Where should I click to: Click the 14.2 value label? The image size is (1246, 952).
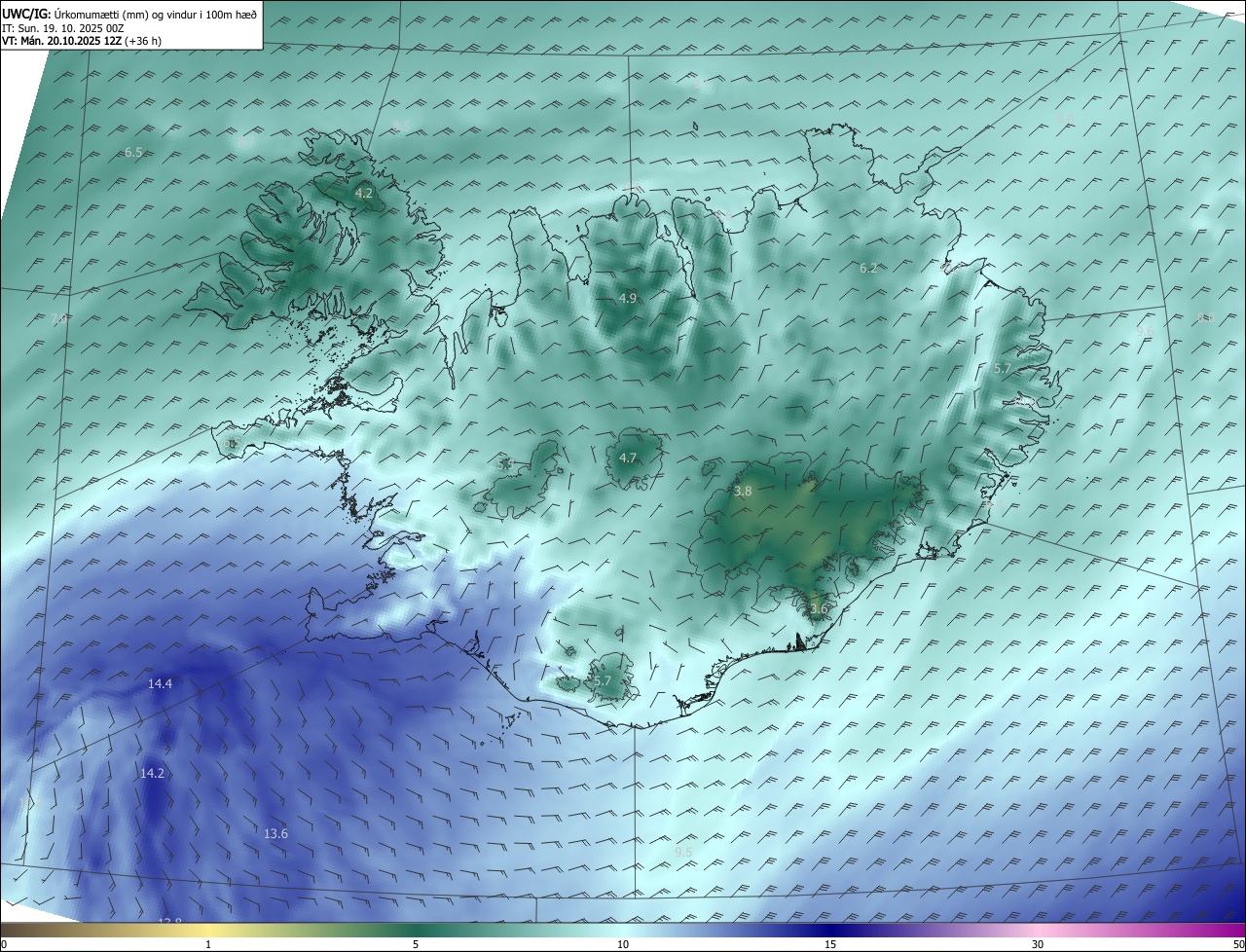tap(152, 774)
